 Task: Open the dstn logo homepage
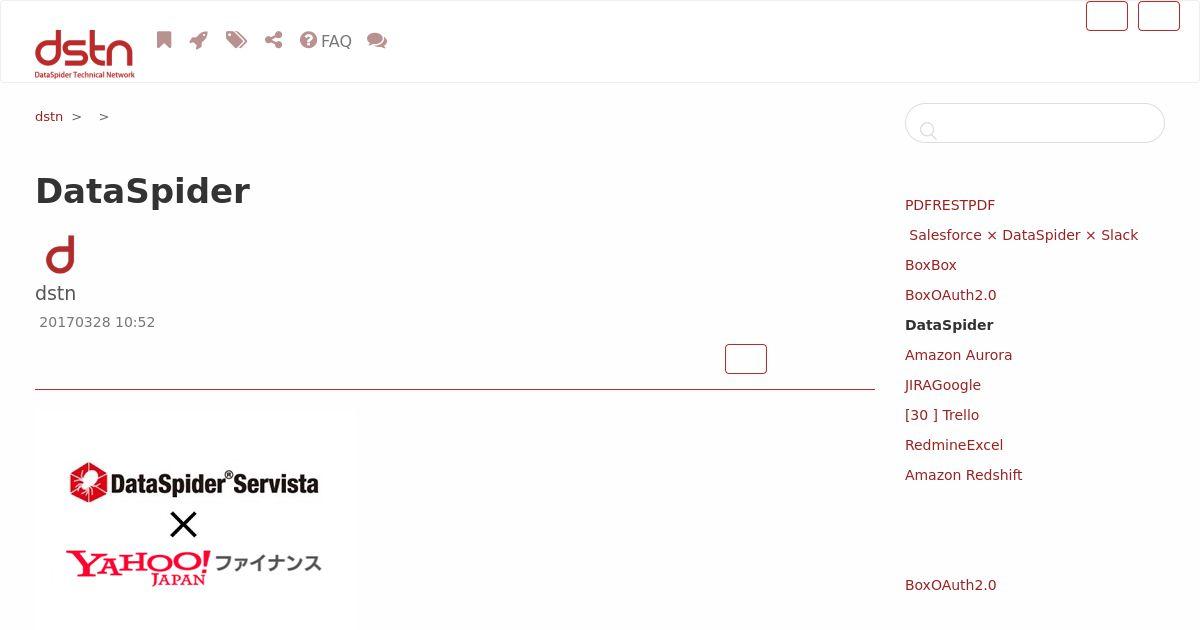click(x=84, y=54)
